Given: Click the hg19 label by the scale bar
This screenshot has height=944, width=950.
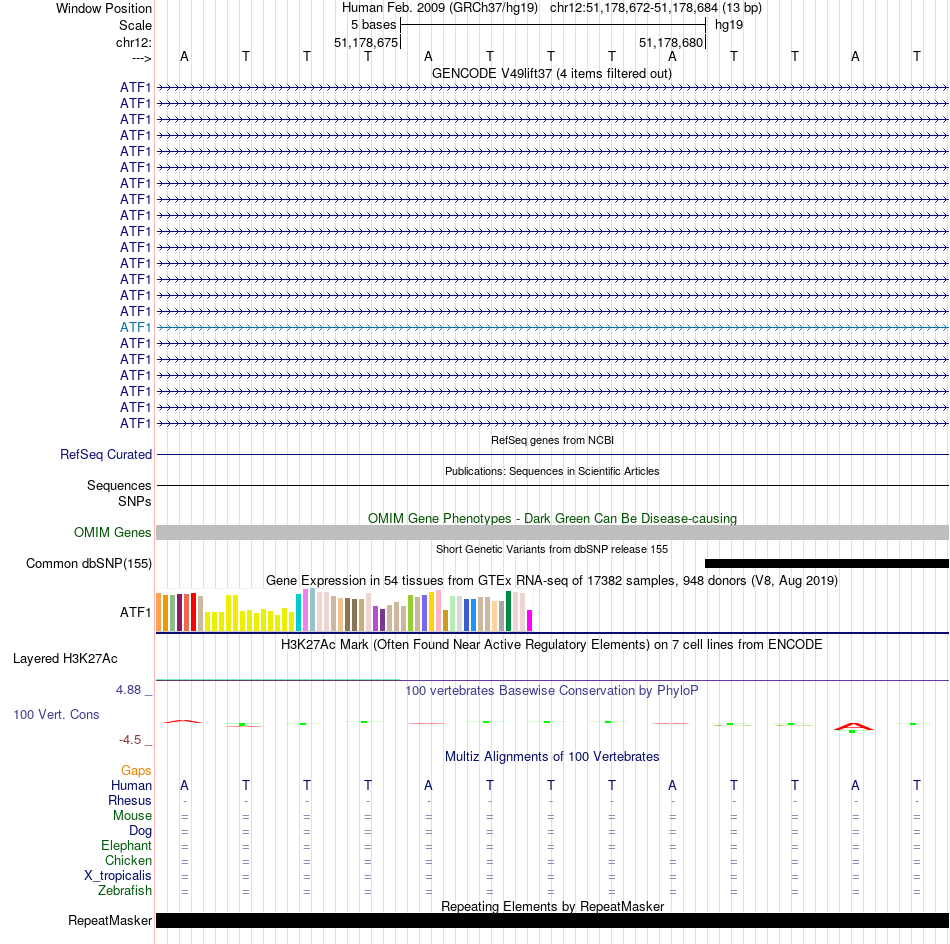Looking at the screenshot, I should point(729,25).
